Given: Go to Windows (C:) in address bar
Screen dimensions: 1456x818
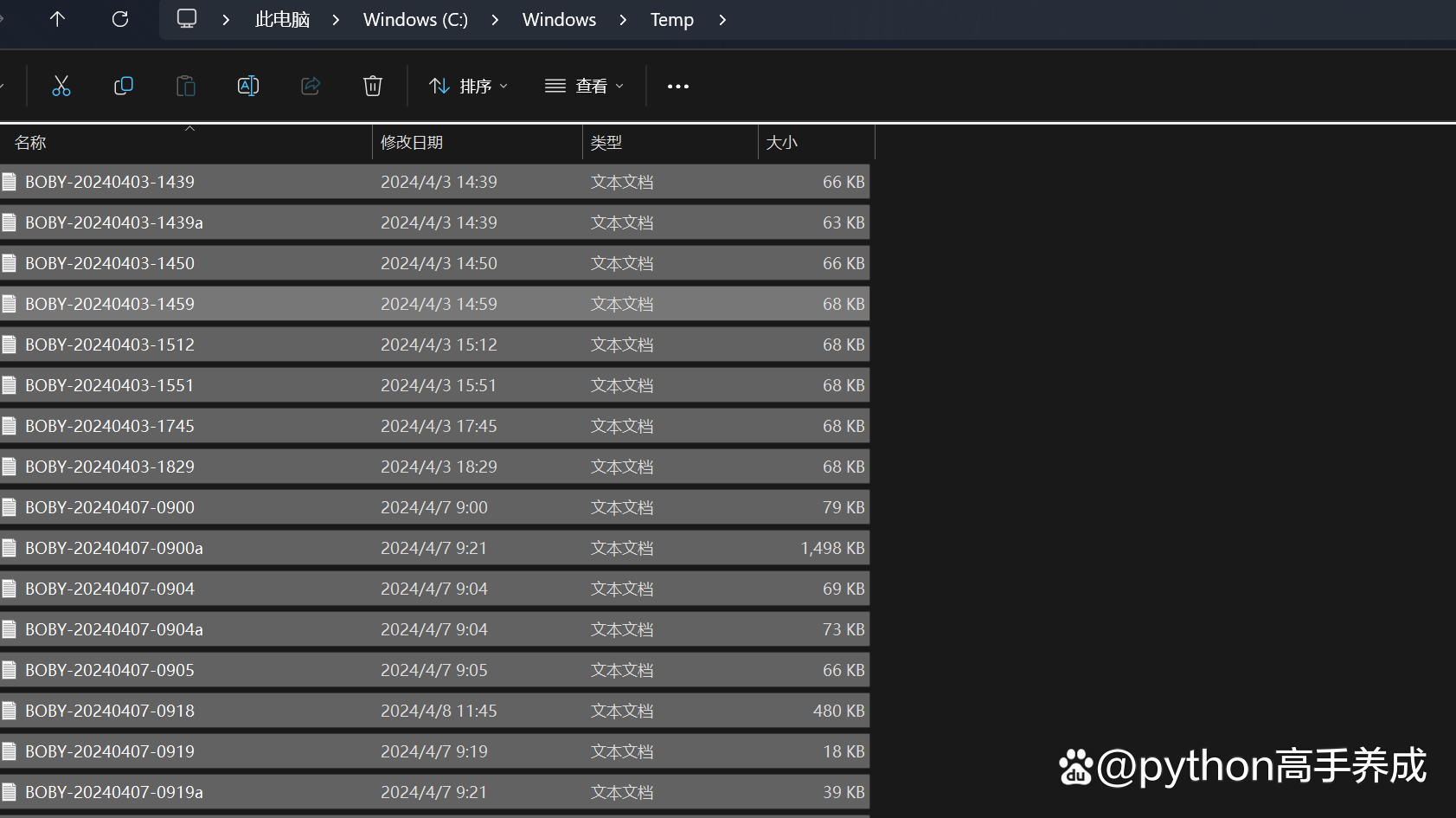Looking at the screenshot, I should 415,19.
